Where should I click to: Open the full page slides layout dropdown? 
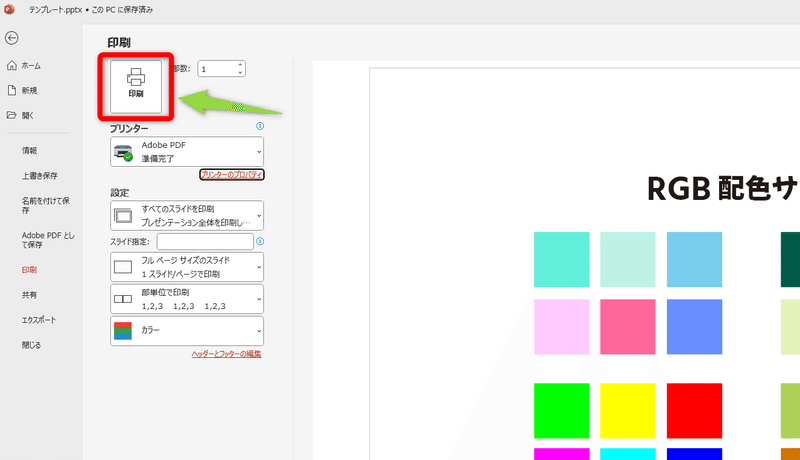tap(187, 267)
